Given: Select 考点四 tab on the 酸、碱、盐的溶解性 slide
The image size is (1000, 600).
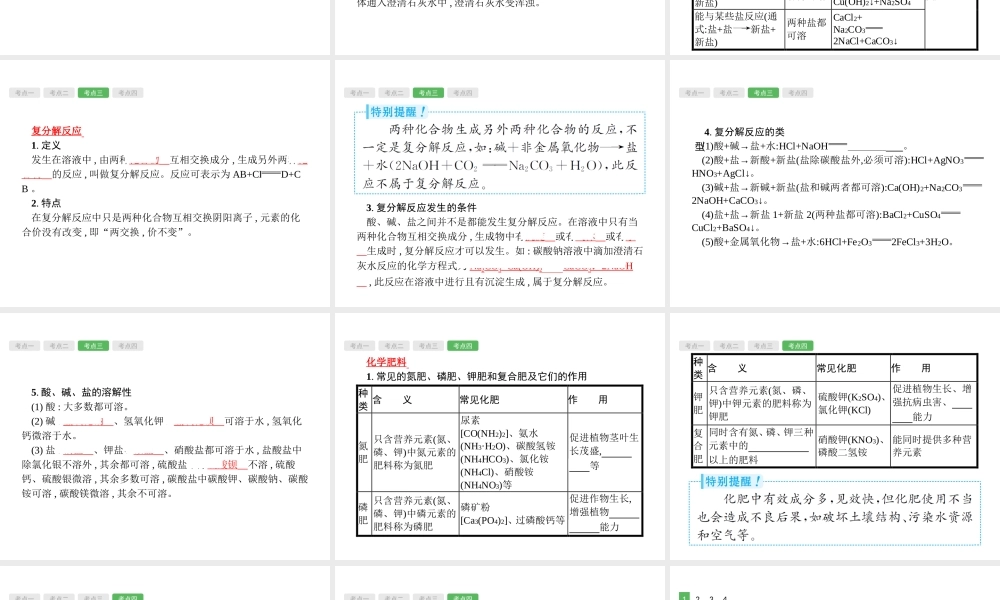Looking at the screenshot, I should [128, 346].
